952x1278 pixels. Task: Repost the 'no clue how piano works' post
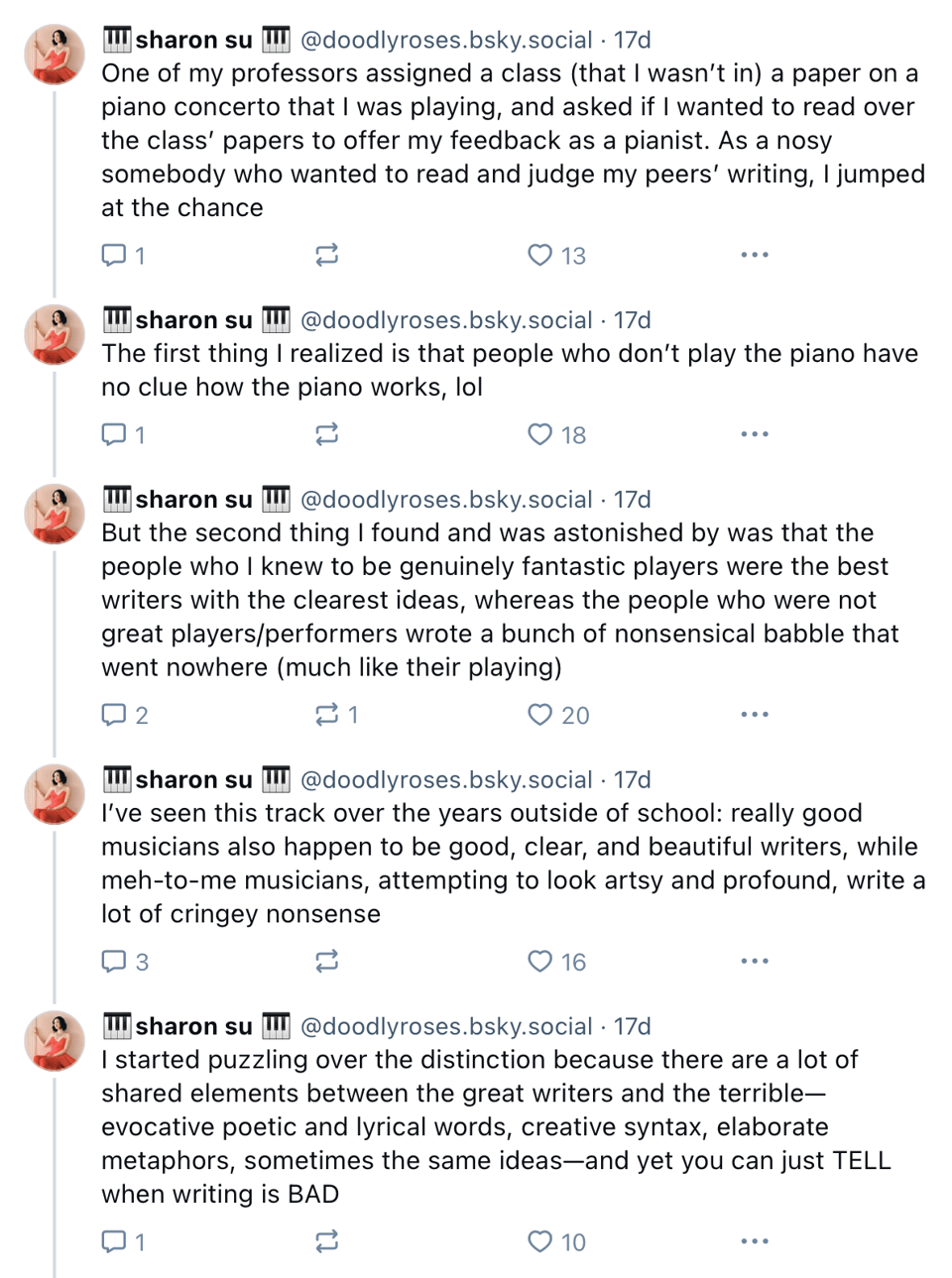[x=327, y=435]
